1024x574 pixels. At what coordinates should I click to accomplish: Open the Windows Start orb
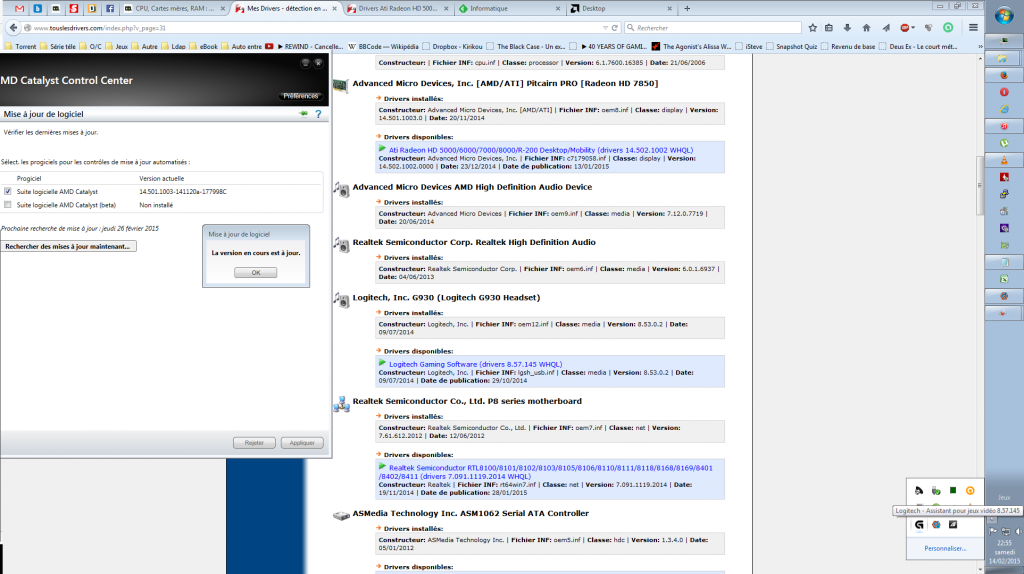click(x=1004, y=16)
